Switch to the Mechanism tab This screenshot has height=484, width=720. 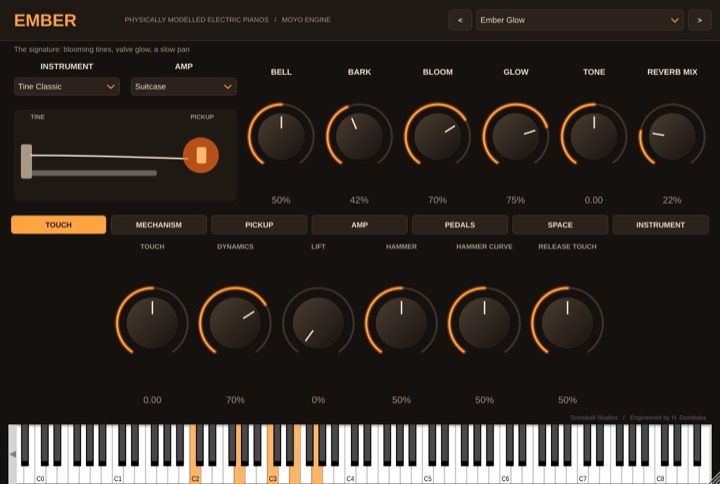(x=159, y=225)
